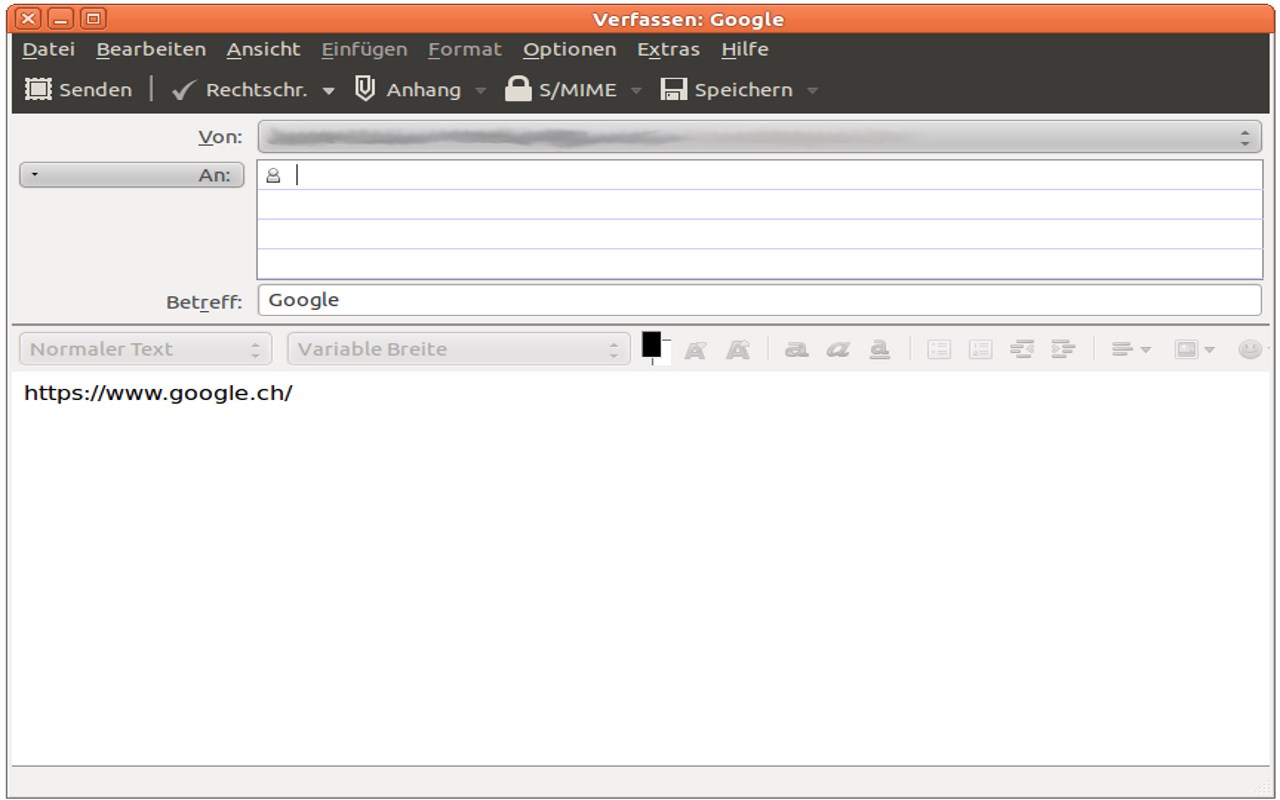Screen dimensions: 1280x800
Task: Open the Format menu
Action: click(x=465, y=49)
